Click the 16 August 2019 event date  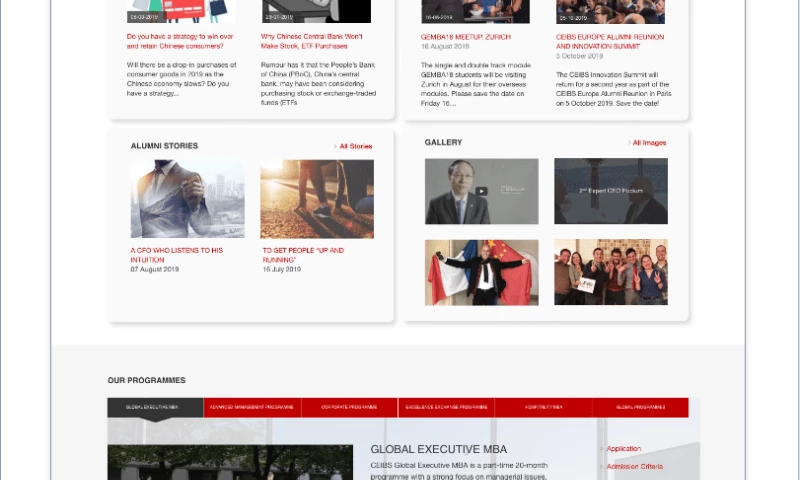click(x=445, y=46)
